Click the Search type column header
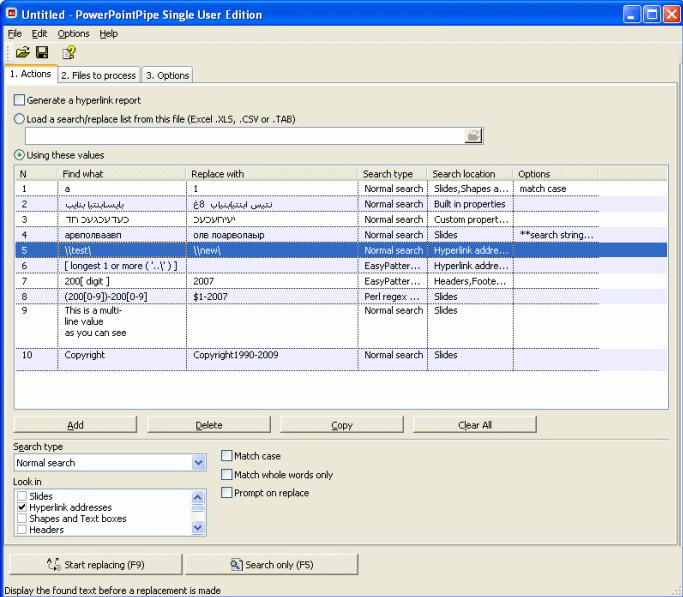The height and width of the screenshot is (597, 683). (x=392, y=174)
